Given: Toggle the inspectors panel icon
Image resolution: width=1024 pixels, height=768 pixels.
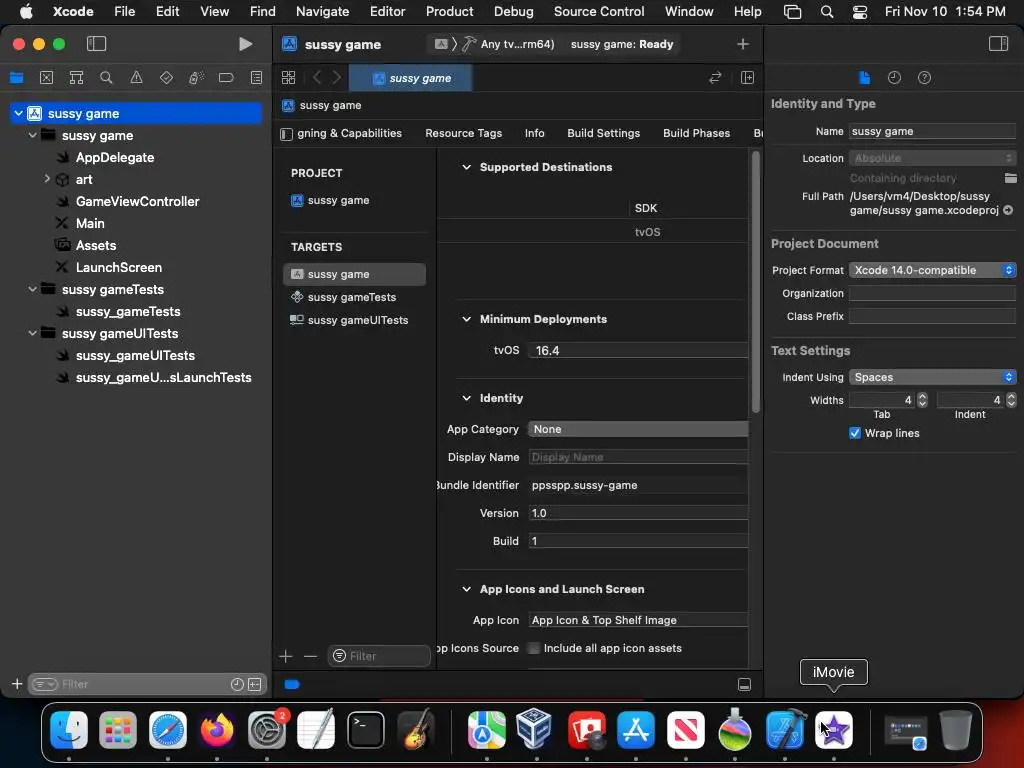Looking at the screenshot, I should pos(998,44).
